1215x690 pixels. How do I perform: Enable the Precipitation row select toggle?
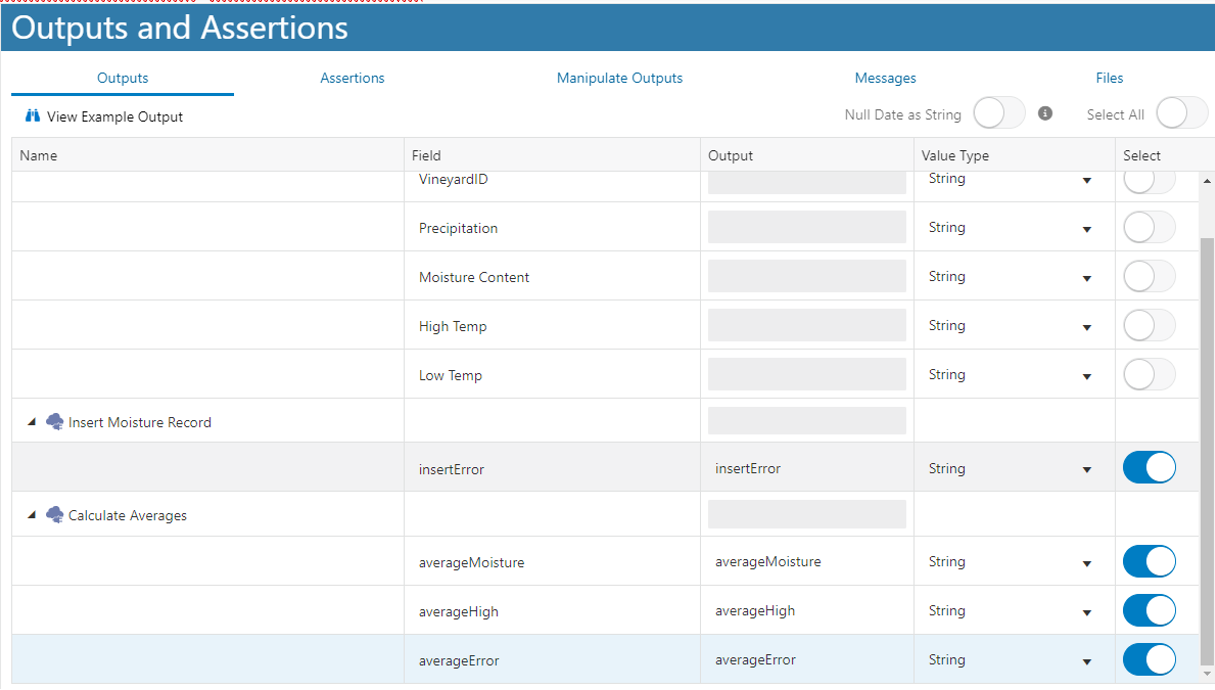1149,228
